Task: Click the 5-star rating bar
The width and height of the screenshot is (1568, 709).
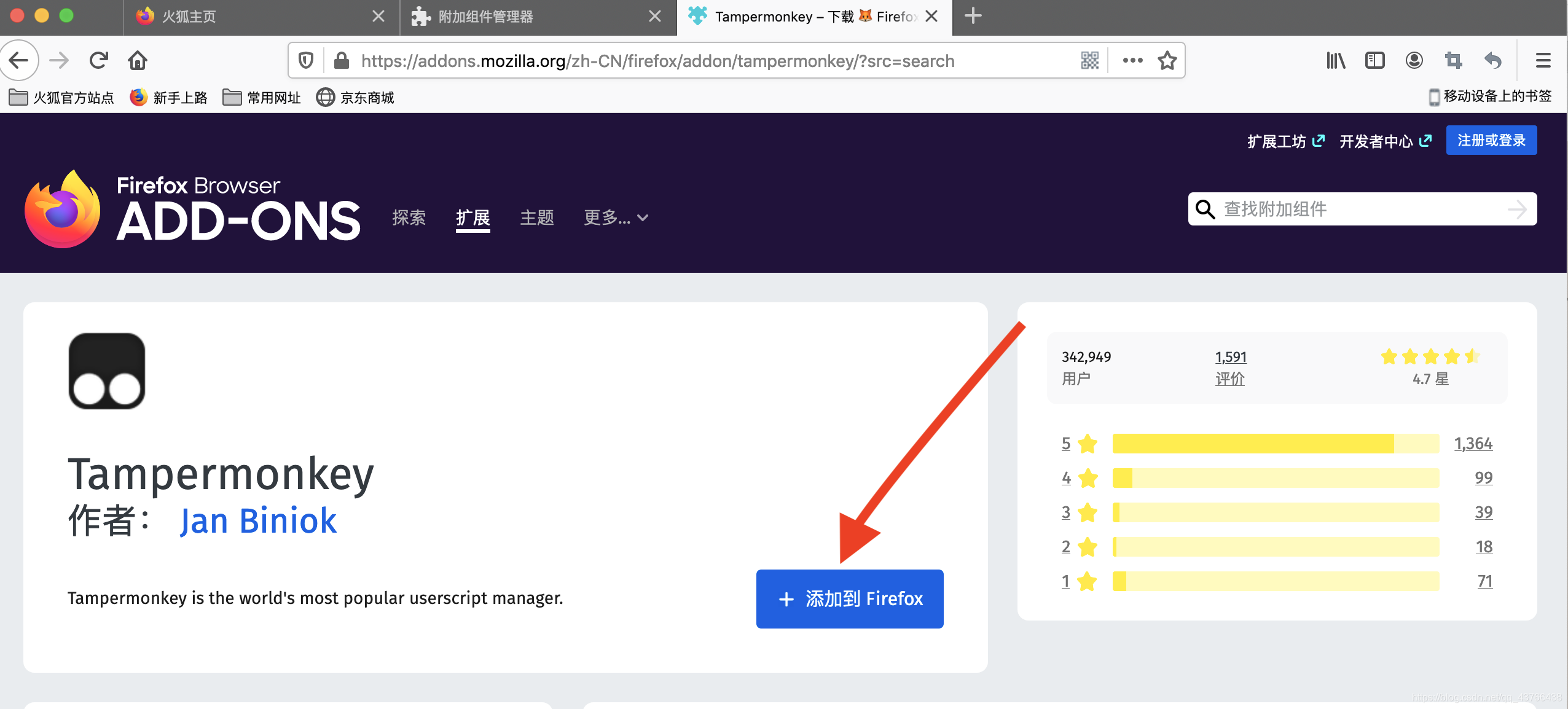Action: pos(1276,444)
